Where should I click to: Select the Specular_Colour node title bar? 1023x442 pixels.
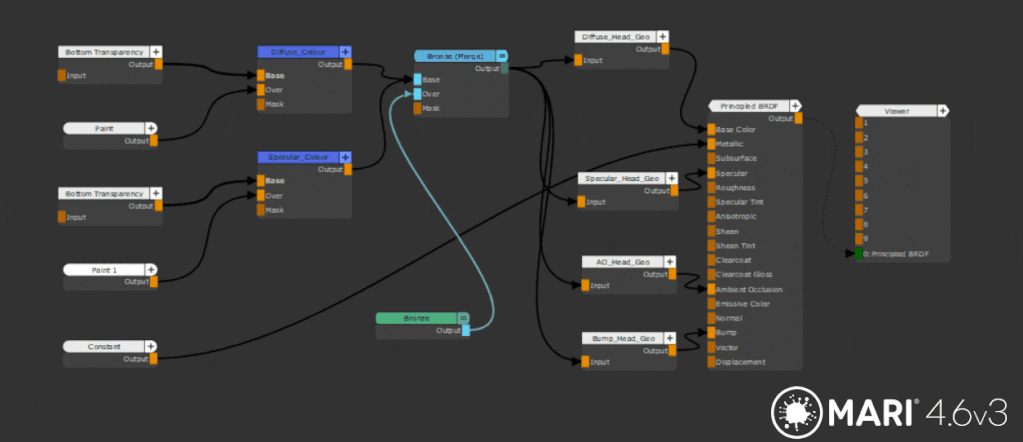298,157
